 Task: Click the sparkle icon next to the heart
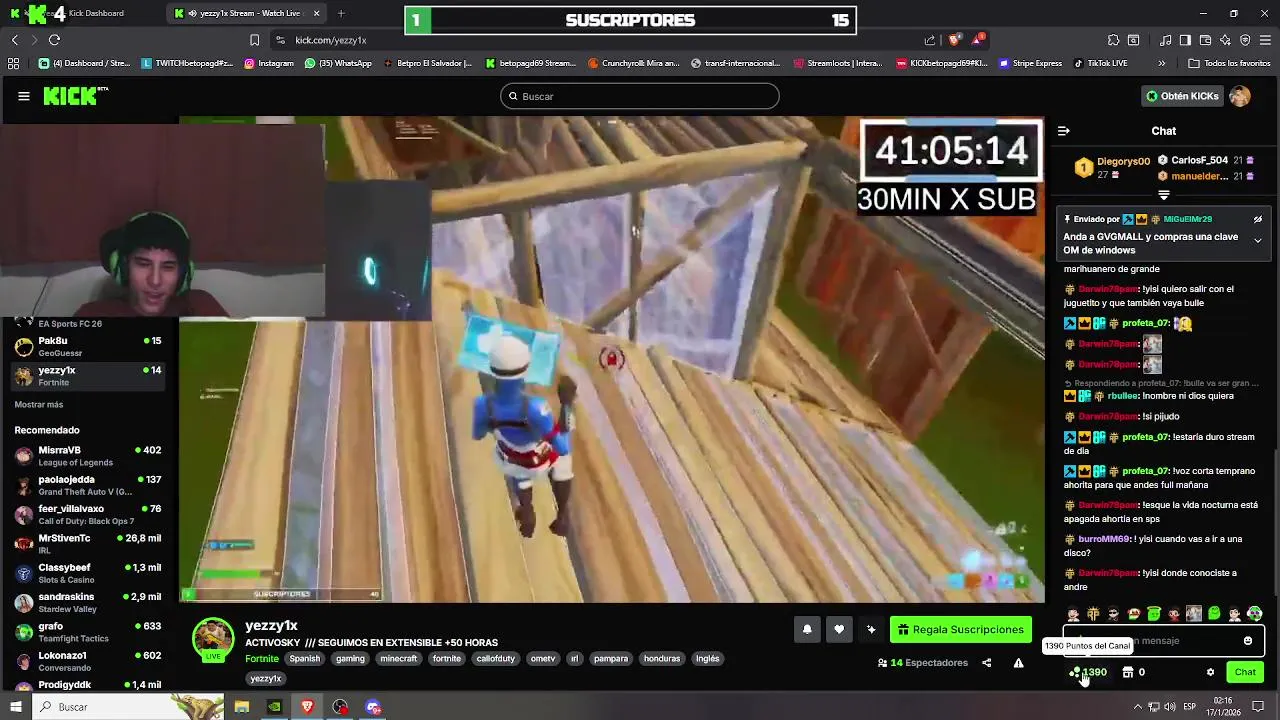871,629
